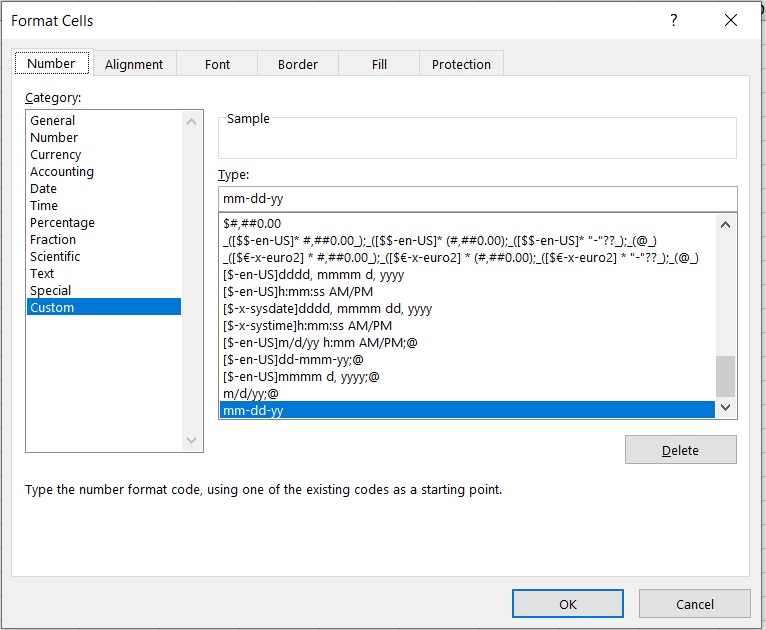
Task: Select m/d/yy;@ format code
Action: point(467,394)
